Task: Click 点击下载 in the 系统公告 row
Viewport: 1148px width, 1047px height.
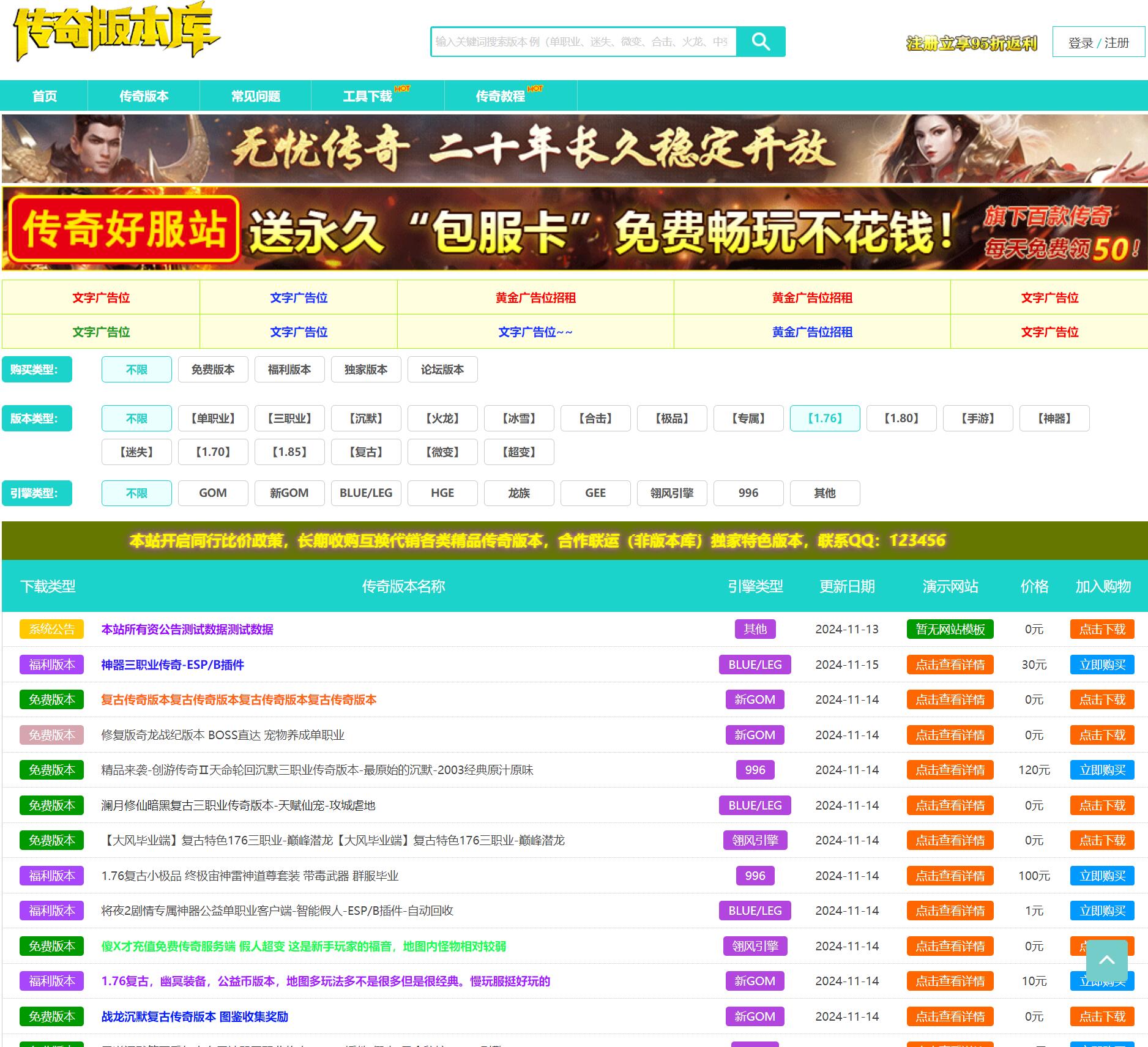Action: tap(1101, 629)
